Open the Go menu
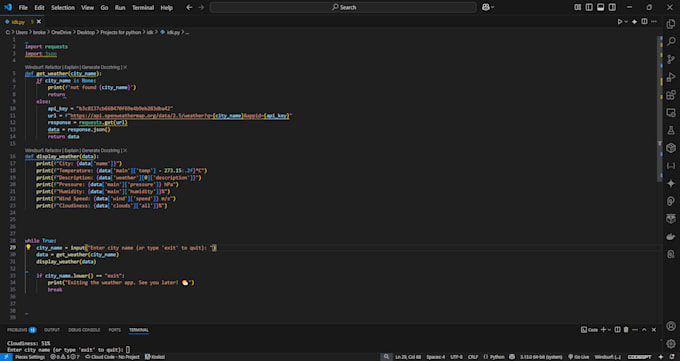This screenshot has width=680, height=361. (104, 7)
